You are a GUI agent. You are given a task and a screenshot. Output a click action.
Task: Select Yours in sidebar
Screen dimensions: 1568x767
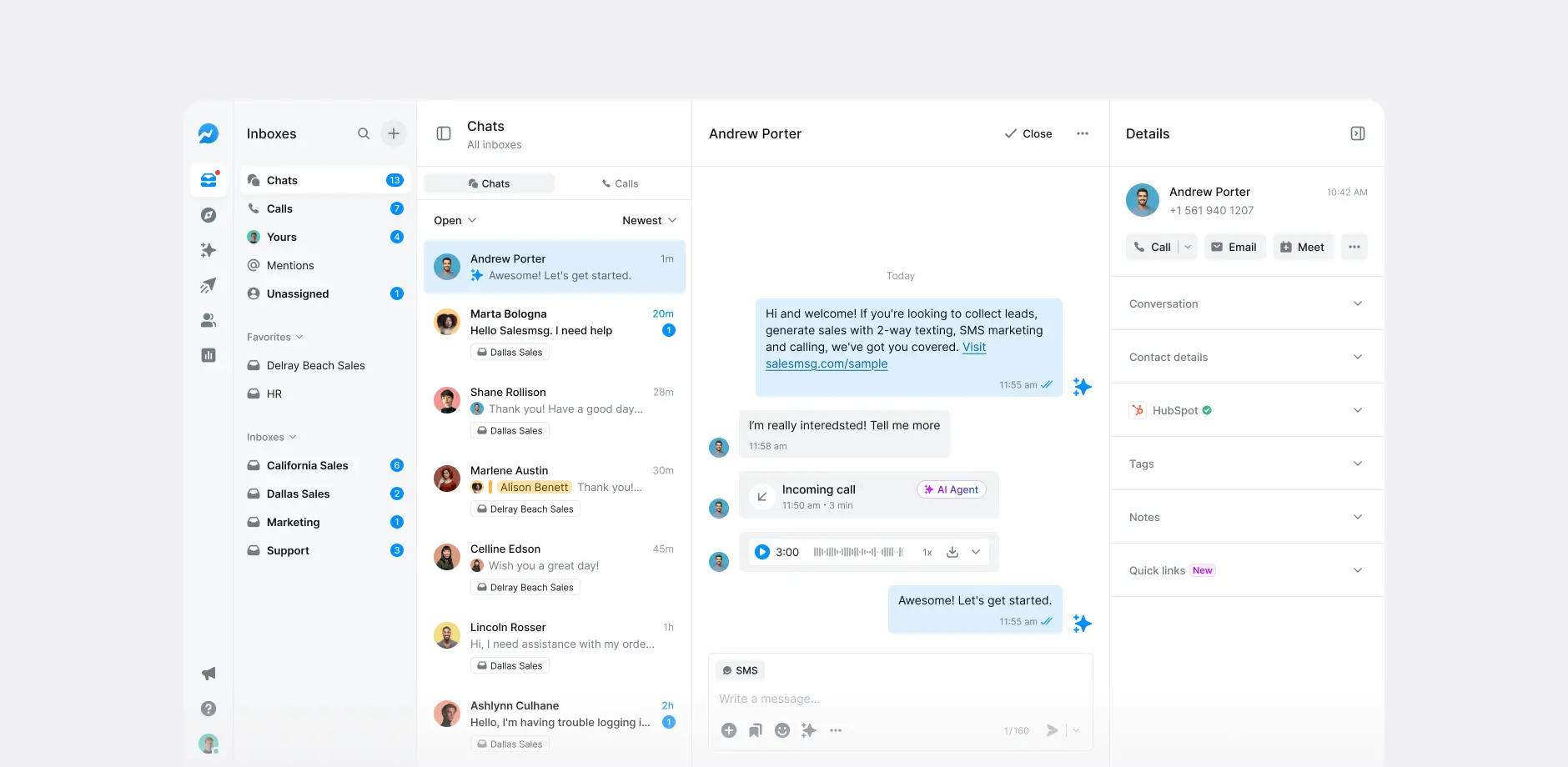325,237
